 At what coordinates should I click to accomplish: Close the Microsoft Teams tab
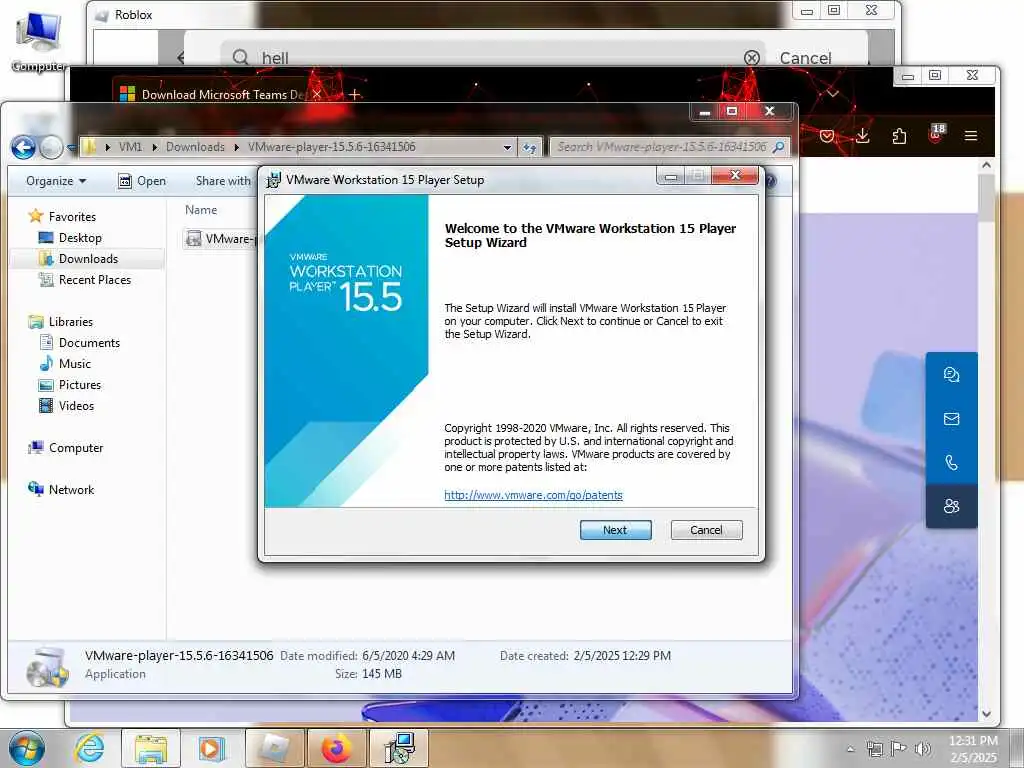(317, 95)
